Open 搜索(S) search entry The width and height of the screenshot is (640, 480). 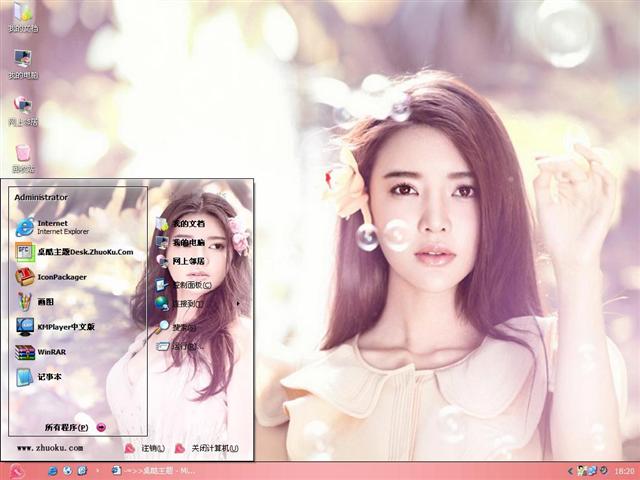point(176,327)
